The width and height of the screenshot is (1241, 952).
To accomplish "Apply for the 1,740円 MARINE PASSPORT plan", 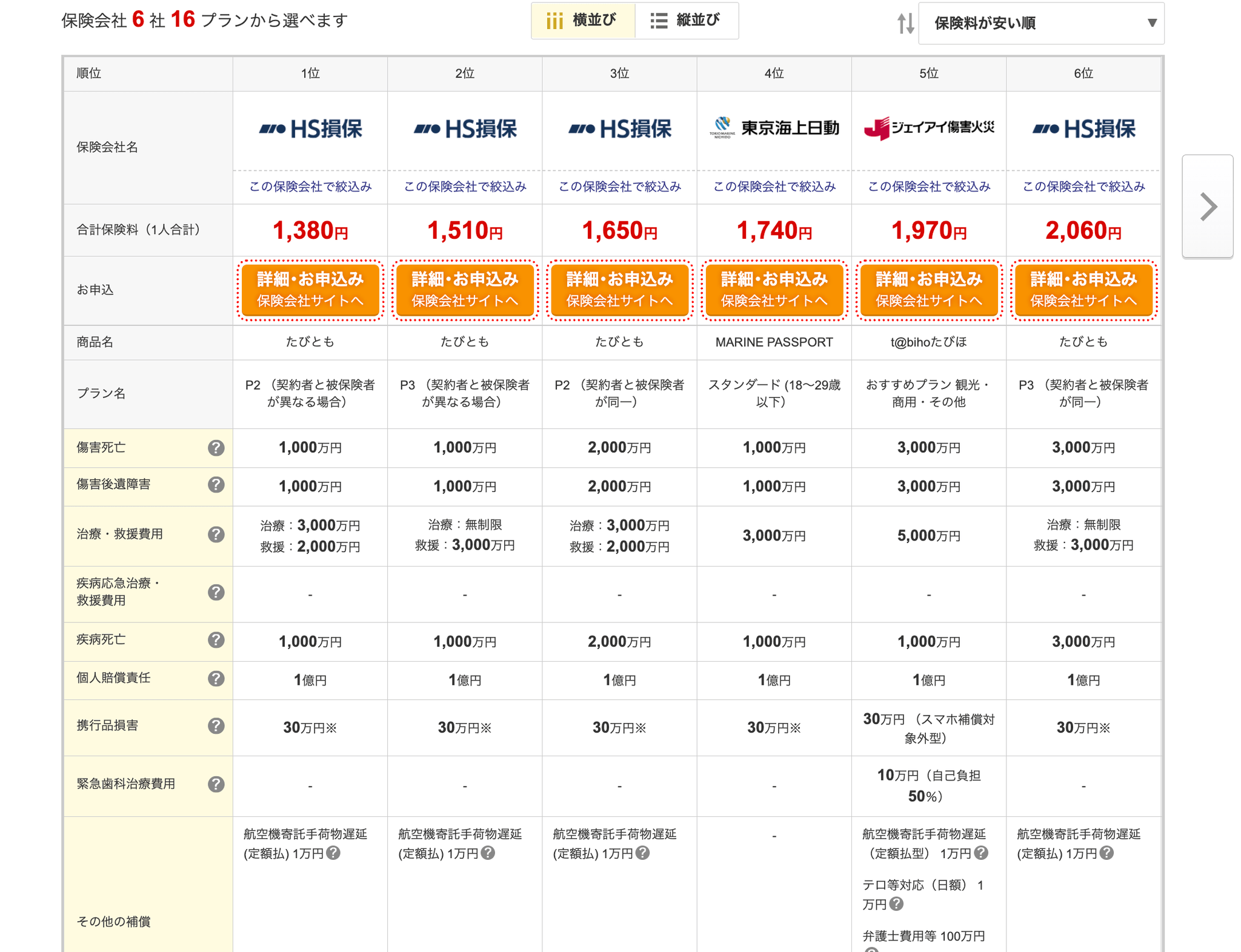I will (774, 290).
